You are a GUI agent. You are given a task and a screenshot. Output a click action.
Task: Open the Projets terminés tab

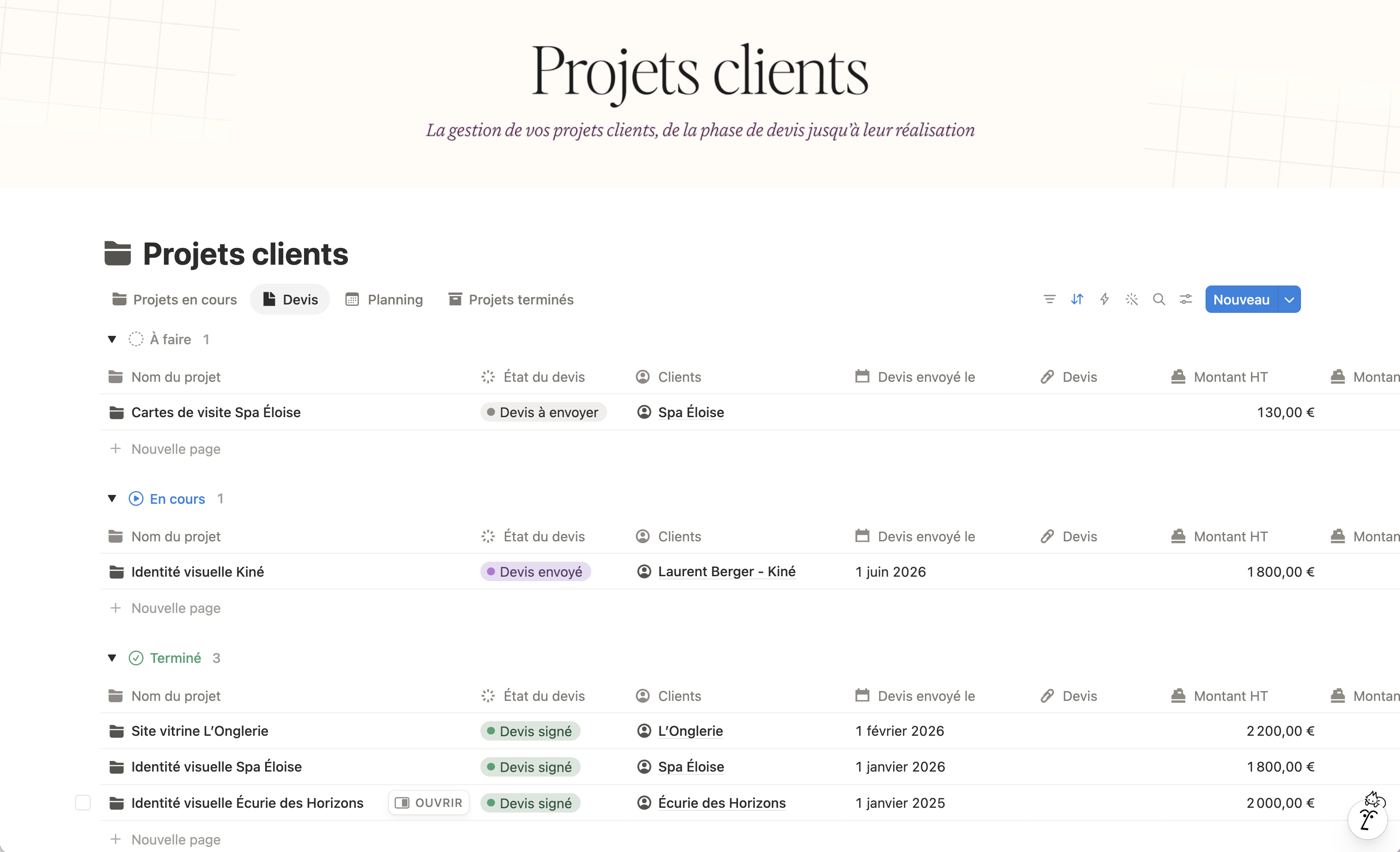coord(511,299)
